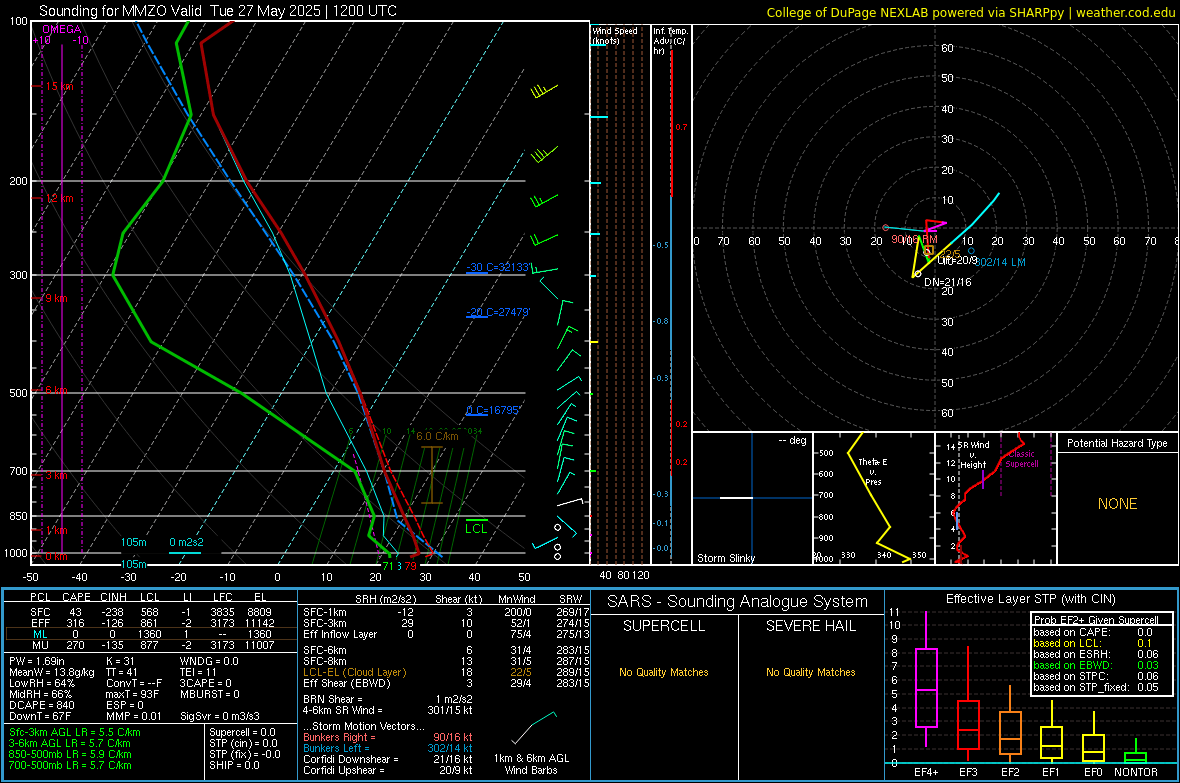
Task: Click the '15 km' height marker
Action: pos(59,87)
